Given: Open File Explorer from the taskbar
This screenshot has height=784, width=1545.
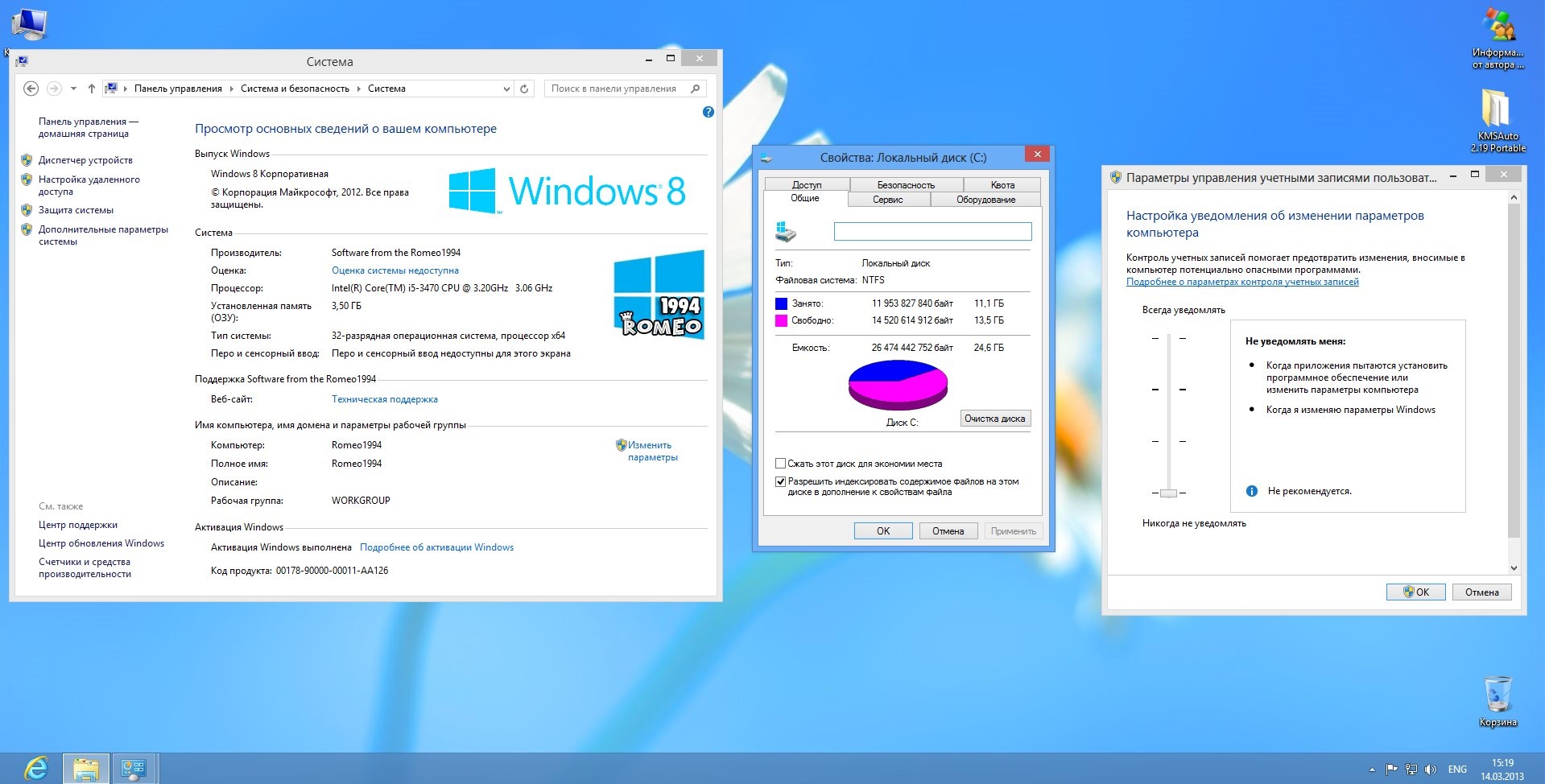Looking at the screenshot, I should pyautogui.click(x=86, y=769).
